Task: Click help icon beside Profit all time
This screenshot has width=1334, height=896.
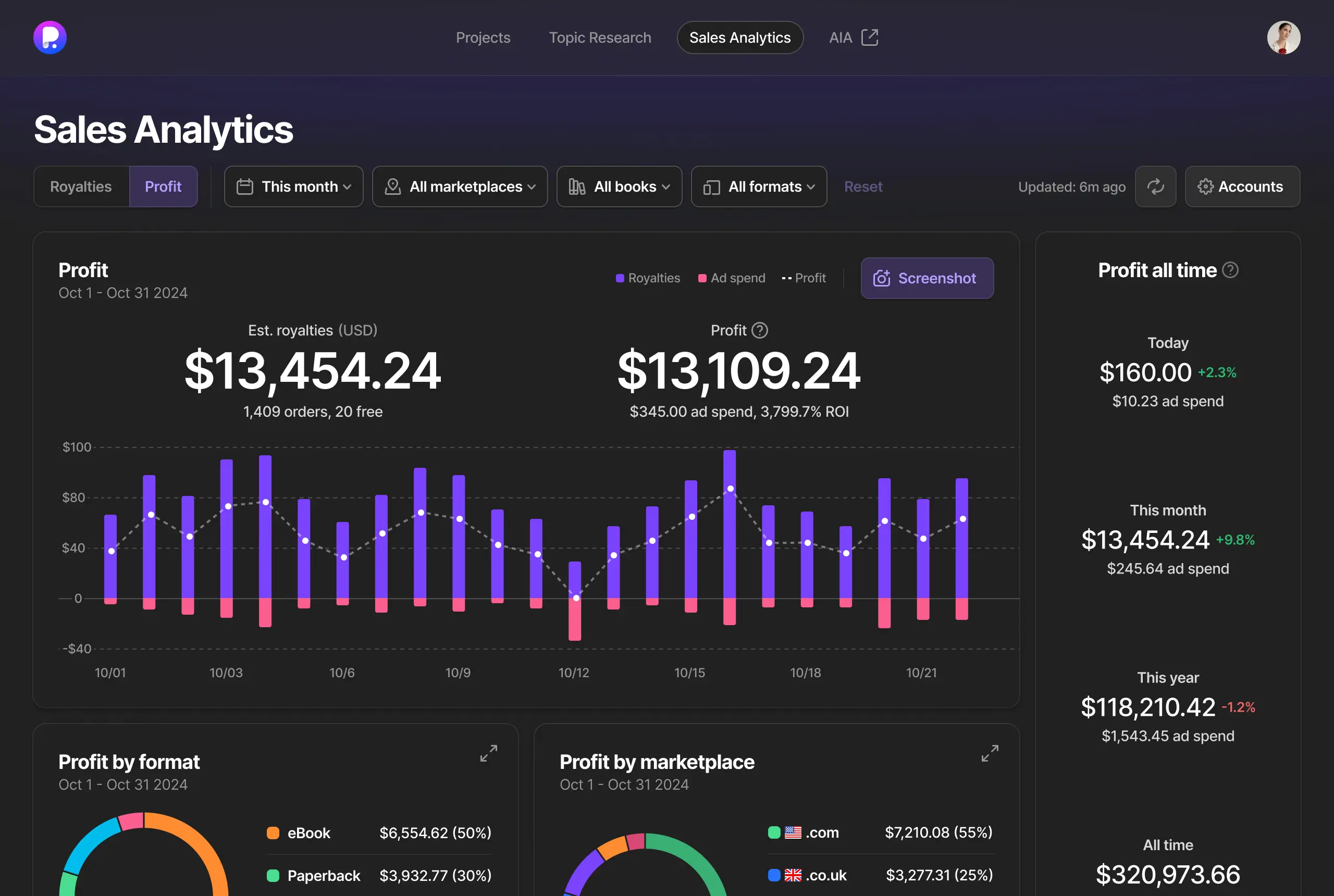Action: point(1230,270)
